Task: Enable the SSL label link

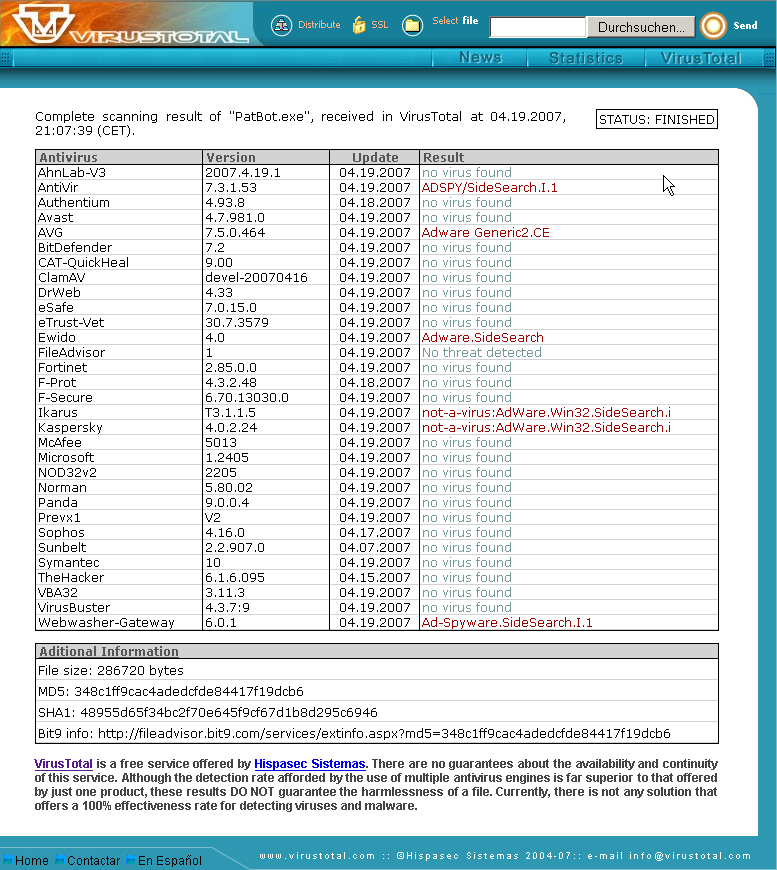Action: click(x=380, y=24)
